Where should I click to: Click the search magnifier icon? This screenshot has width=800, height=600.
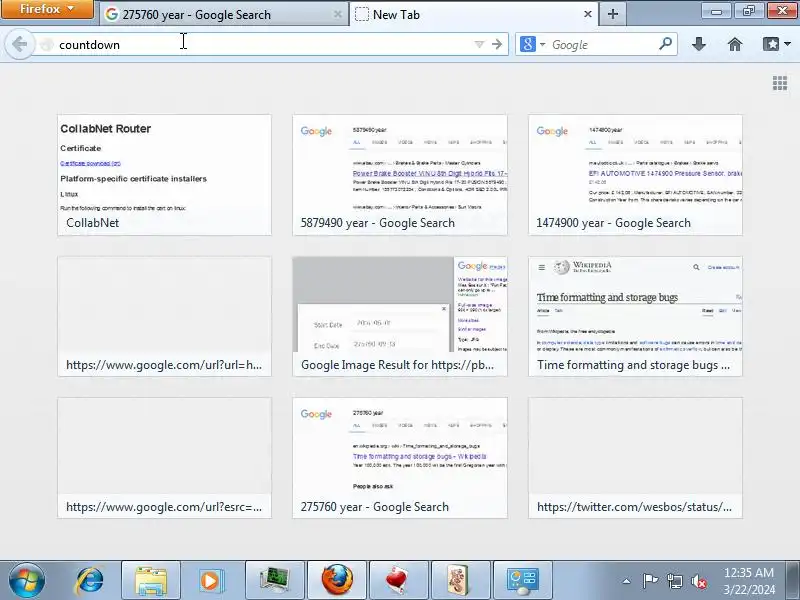(665, 44)
